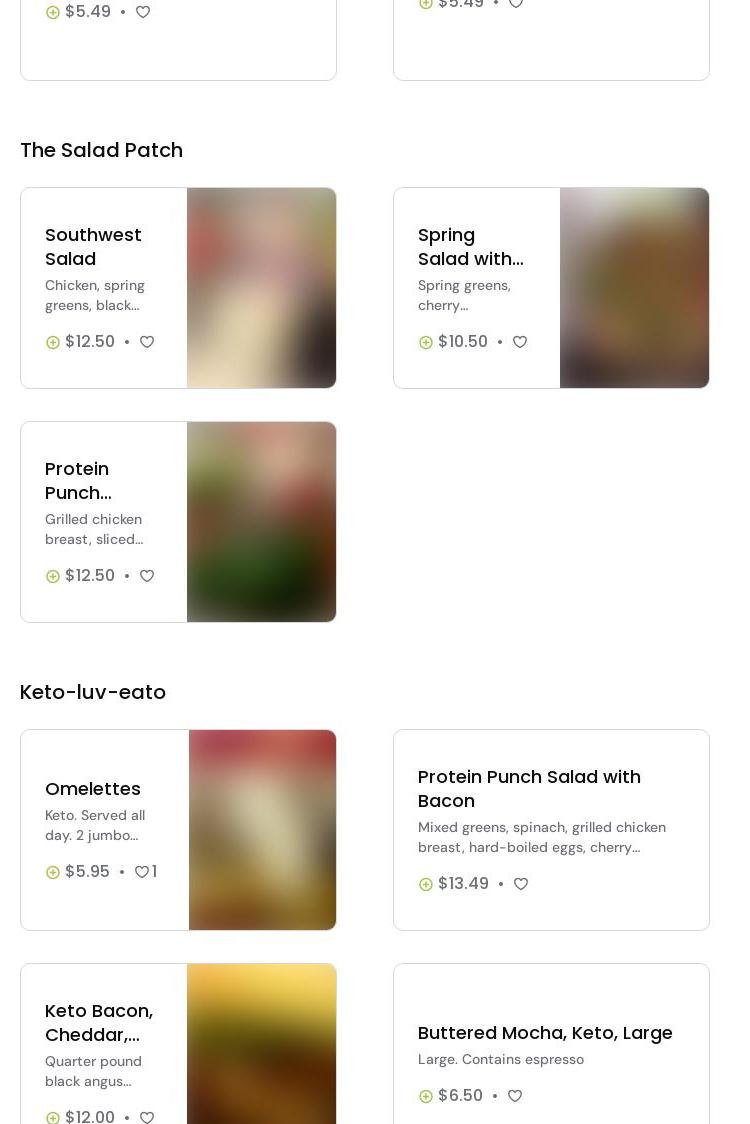Add Southwest Salad with plus icon
The width and height of the screenshot is (750, 1124).
[52, 342]
